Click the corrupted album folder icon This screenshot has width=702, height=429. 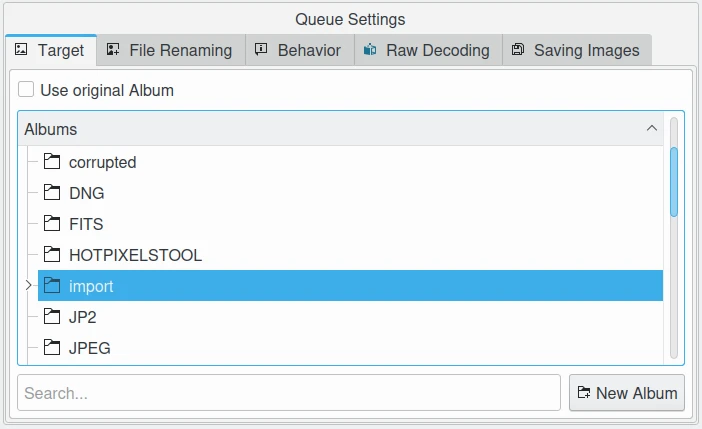(52, 162)
